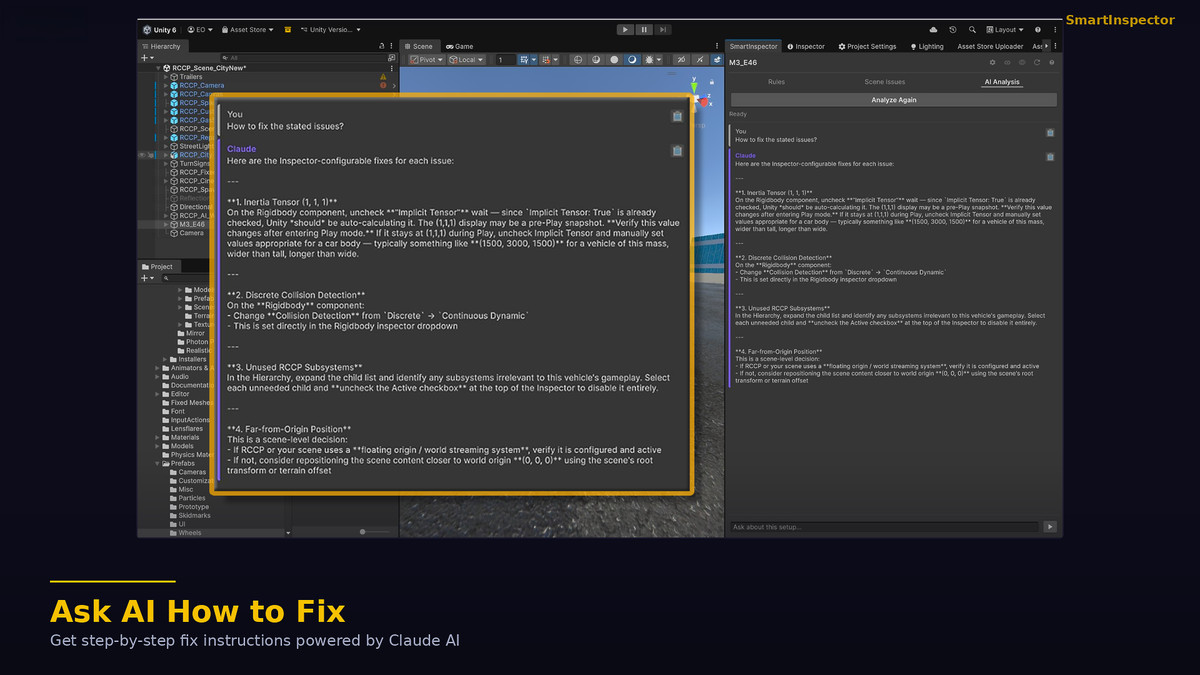Open SmartInspector settings gear icon

(992, 62)
